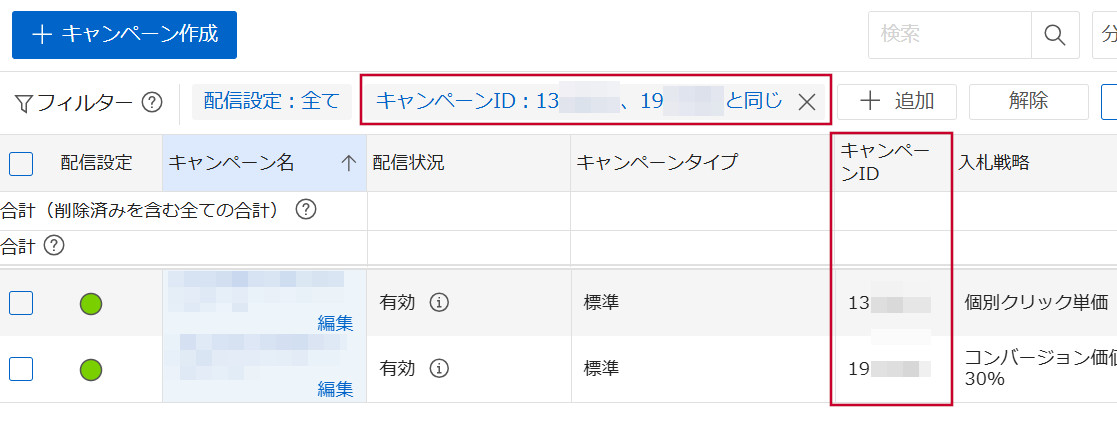Open info icon beside 有効 in campaign 19 row
The image size is (1117, 436).
click(x=440, y=368)
